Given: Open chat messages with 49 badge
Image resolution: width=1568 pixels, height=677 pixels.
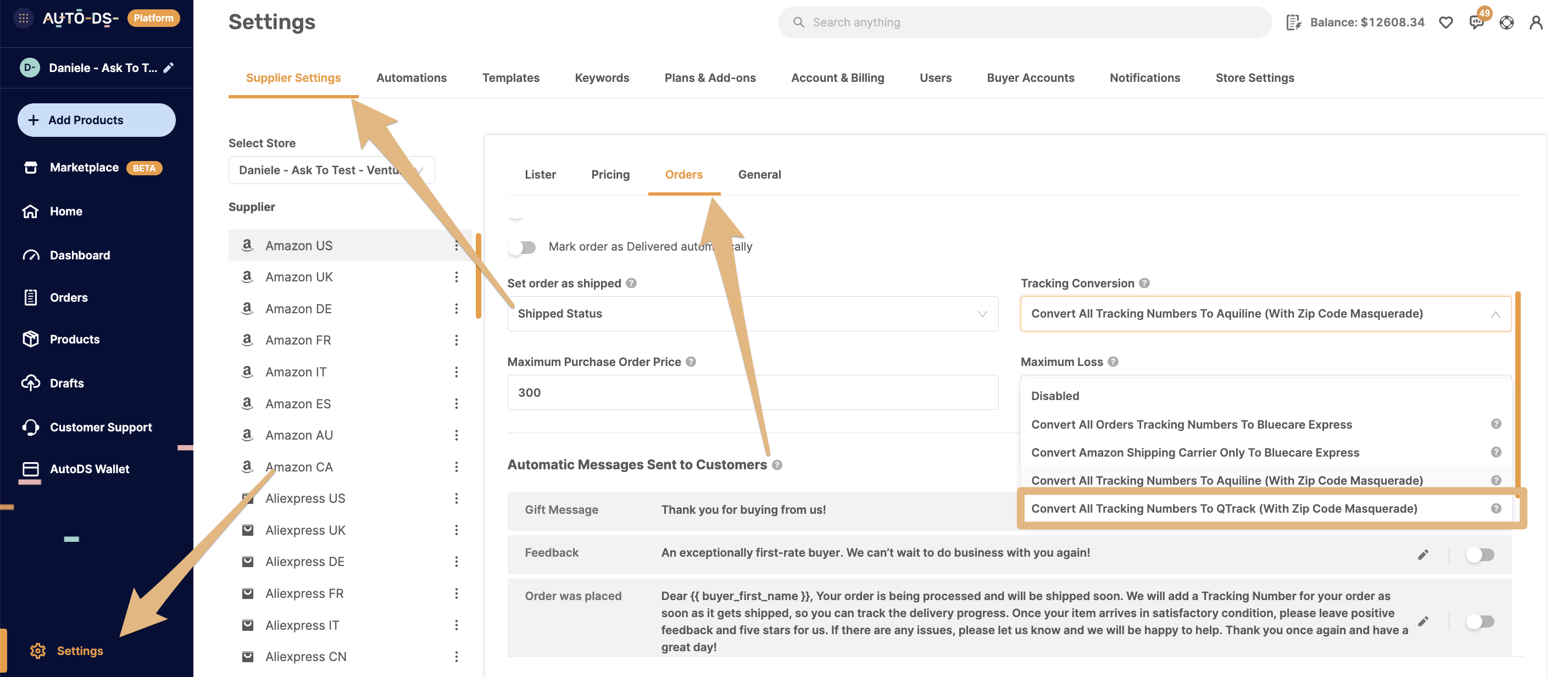Looking at the screenshot, I should click(x=1476, y=23).
